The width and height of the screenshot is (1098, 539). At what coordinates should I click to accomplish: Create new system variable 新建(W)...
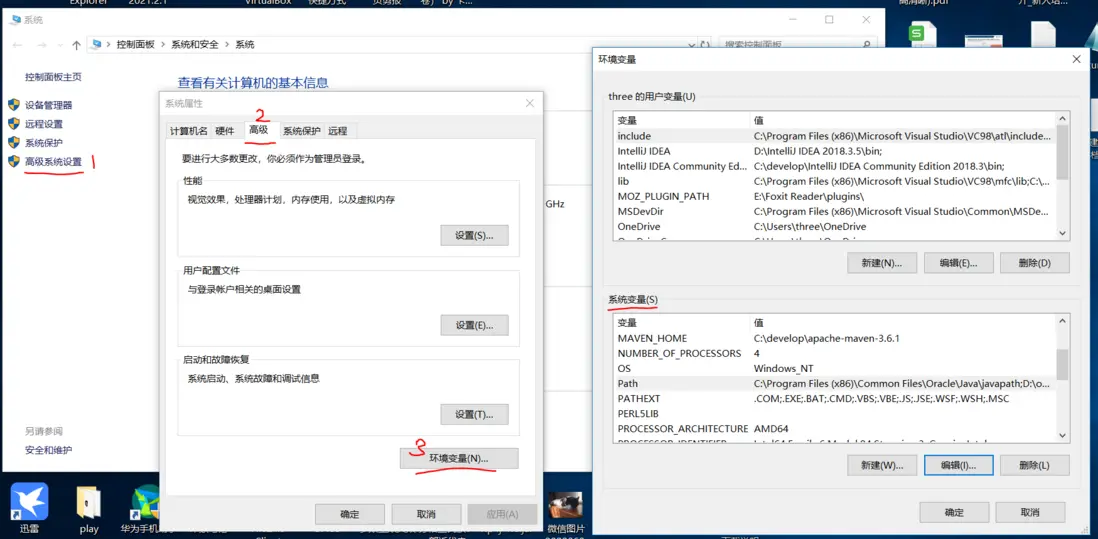pyautogui.click(x=882, y=466)
